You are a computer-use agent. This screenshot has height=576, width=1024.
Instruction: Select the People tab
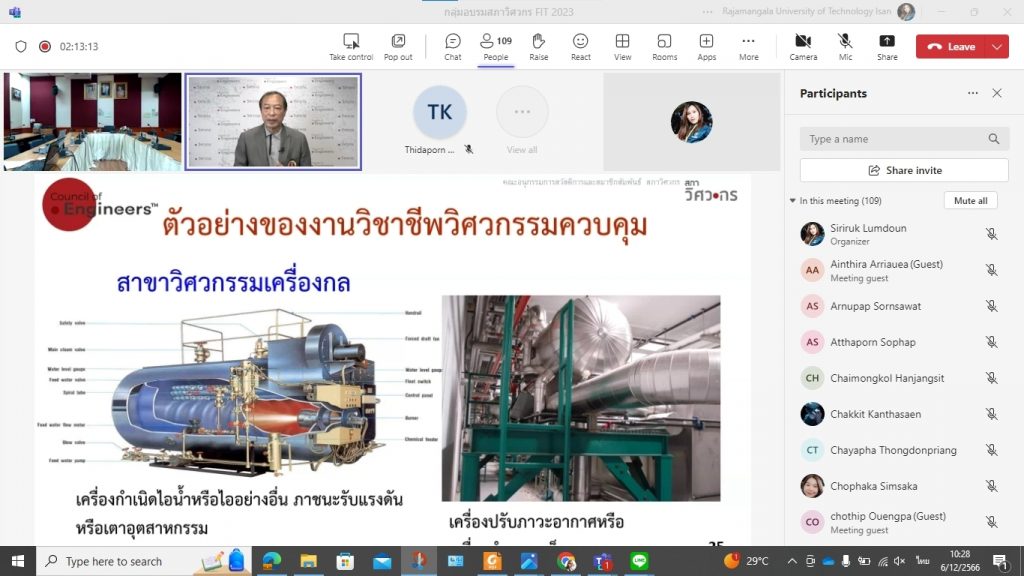(495, 46)
